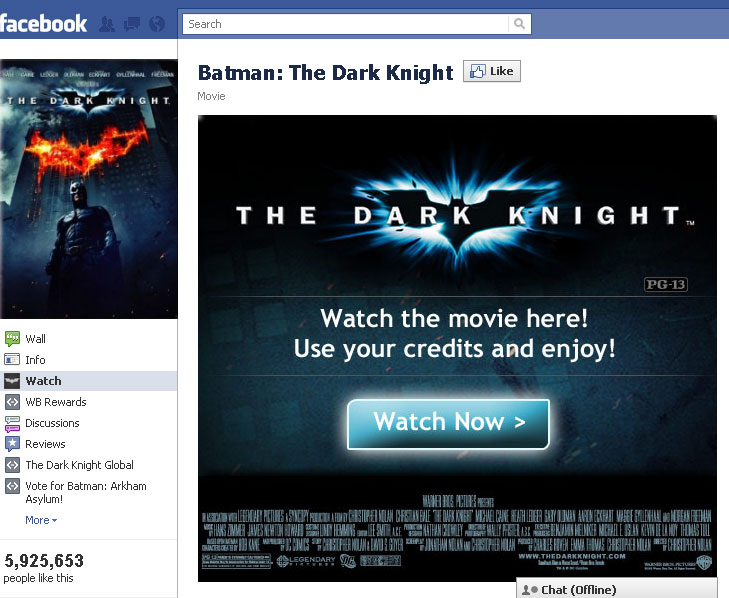Click the Reviews star icon
Screen dimensions: 729x598
12,444
